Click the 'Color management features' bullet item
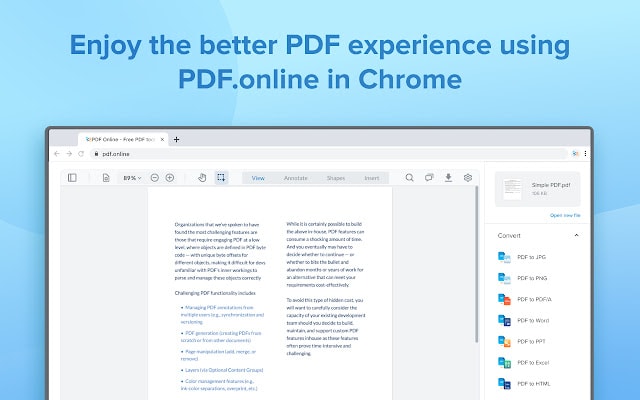Viewport: 640px width, 400px height. pos(219,385)
